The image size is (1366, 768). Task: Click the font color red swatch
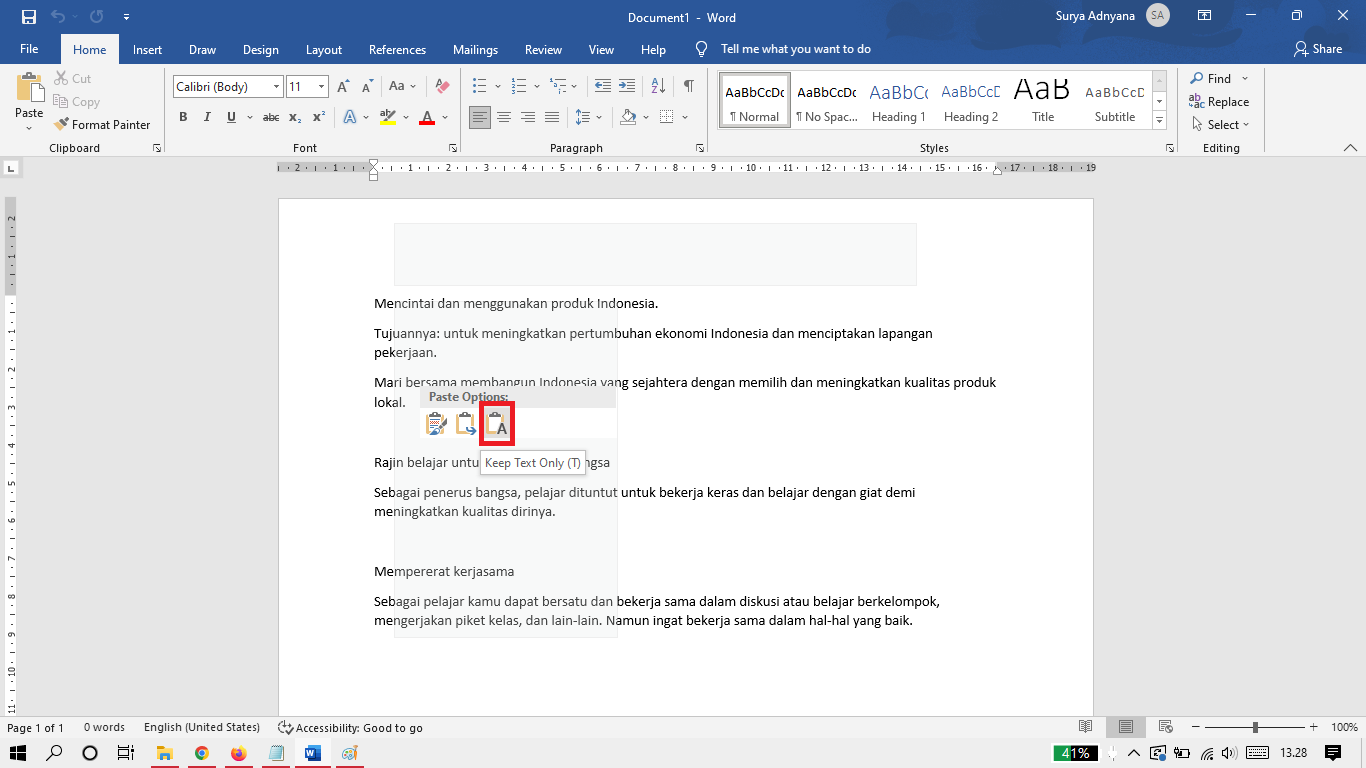(x=427, y=117)
